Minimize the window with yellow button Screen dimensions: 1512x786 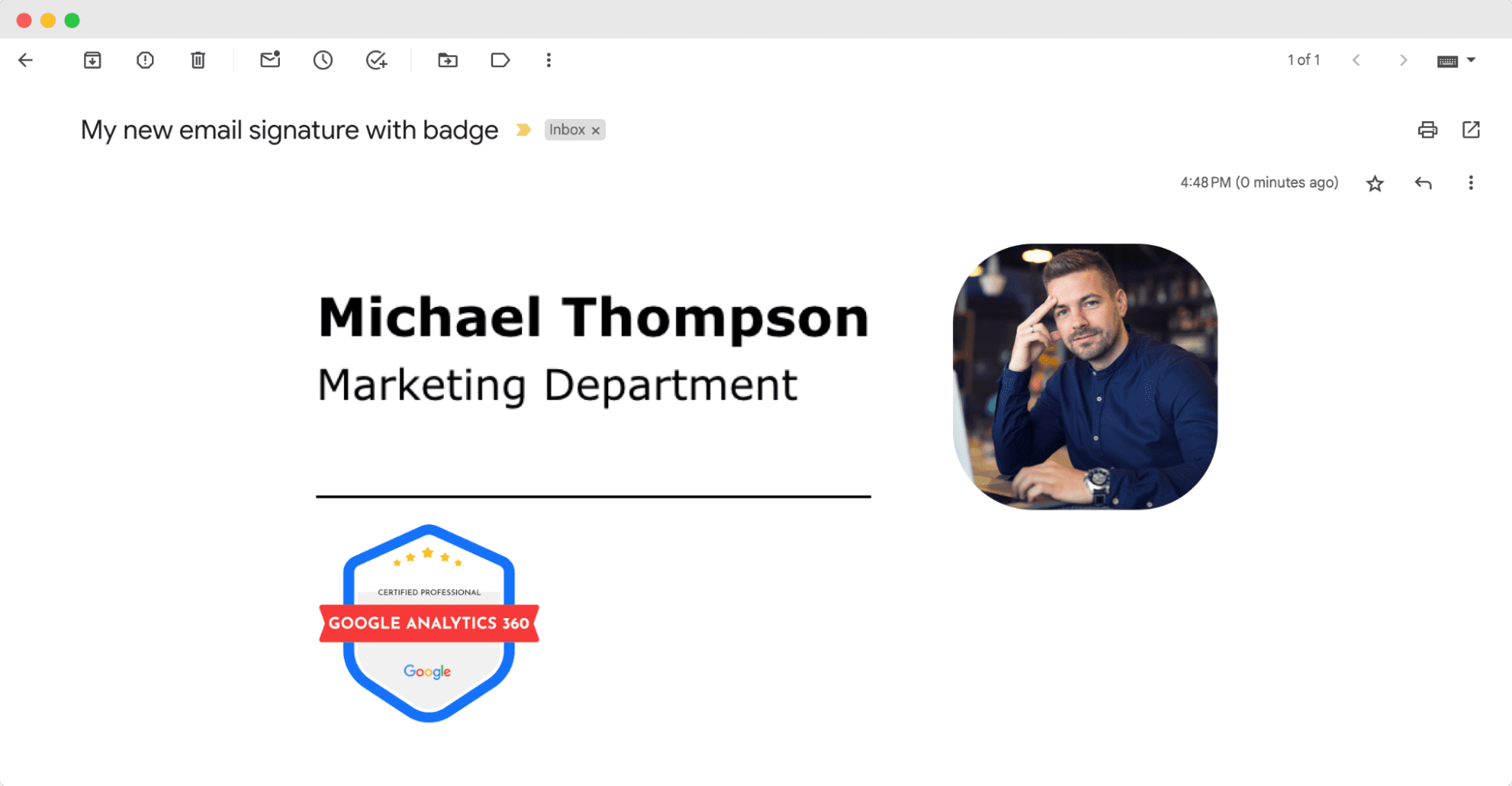(x=48, y=20)
